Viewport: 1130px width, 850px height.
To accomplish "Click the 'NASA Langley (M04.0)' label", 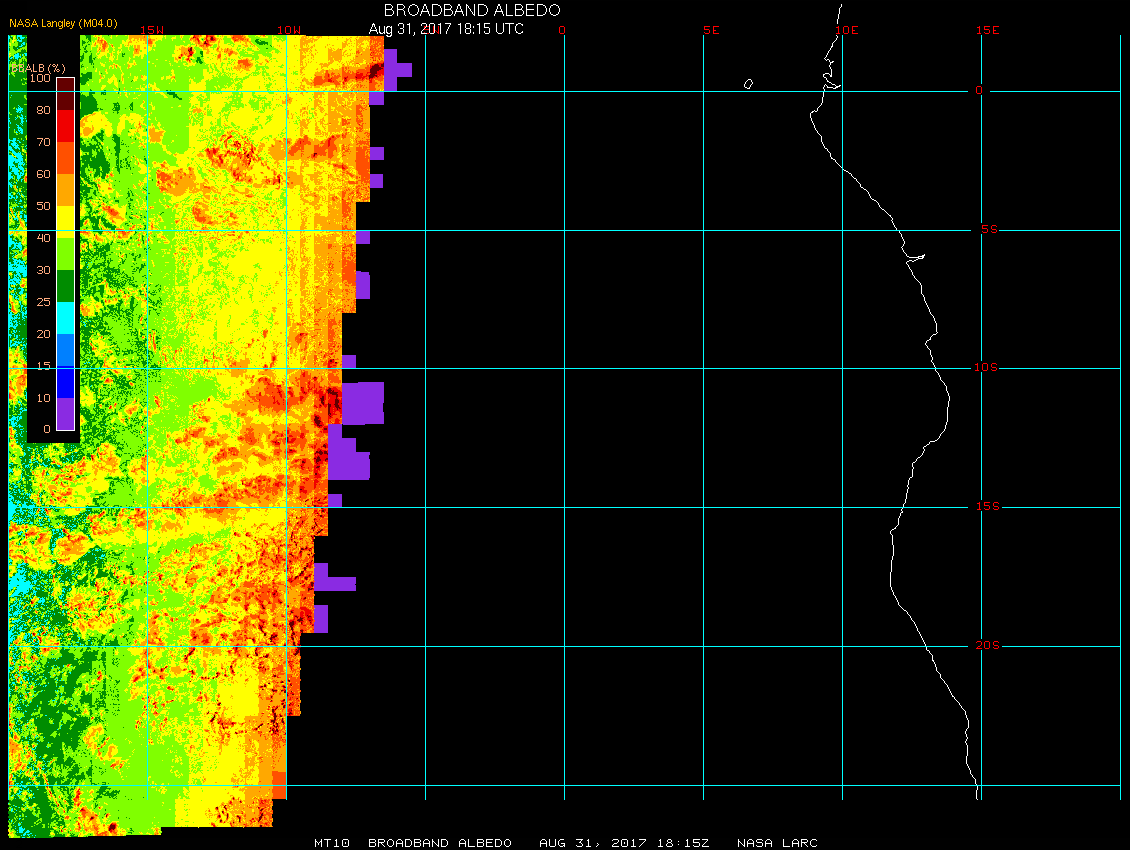I will (63, 23).
